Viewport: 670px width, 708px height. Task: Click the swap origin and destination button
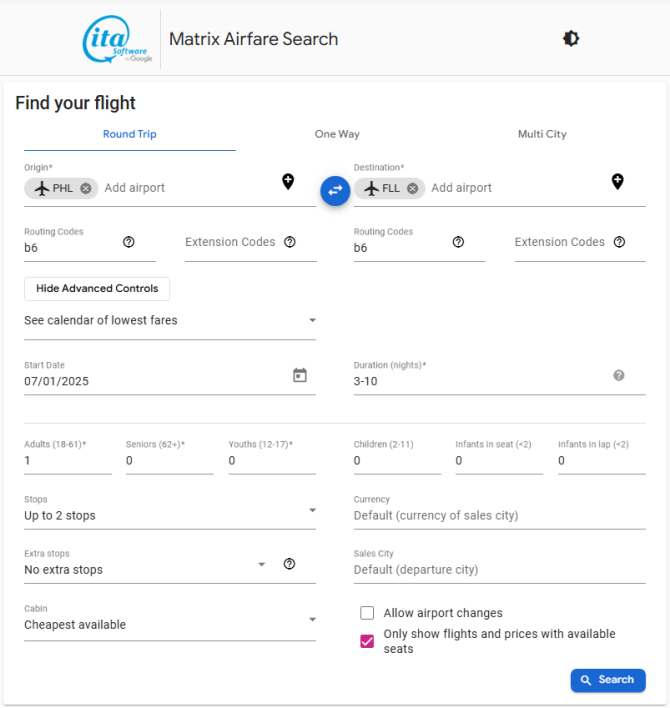335,189
